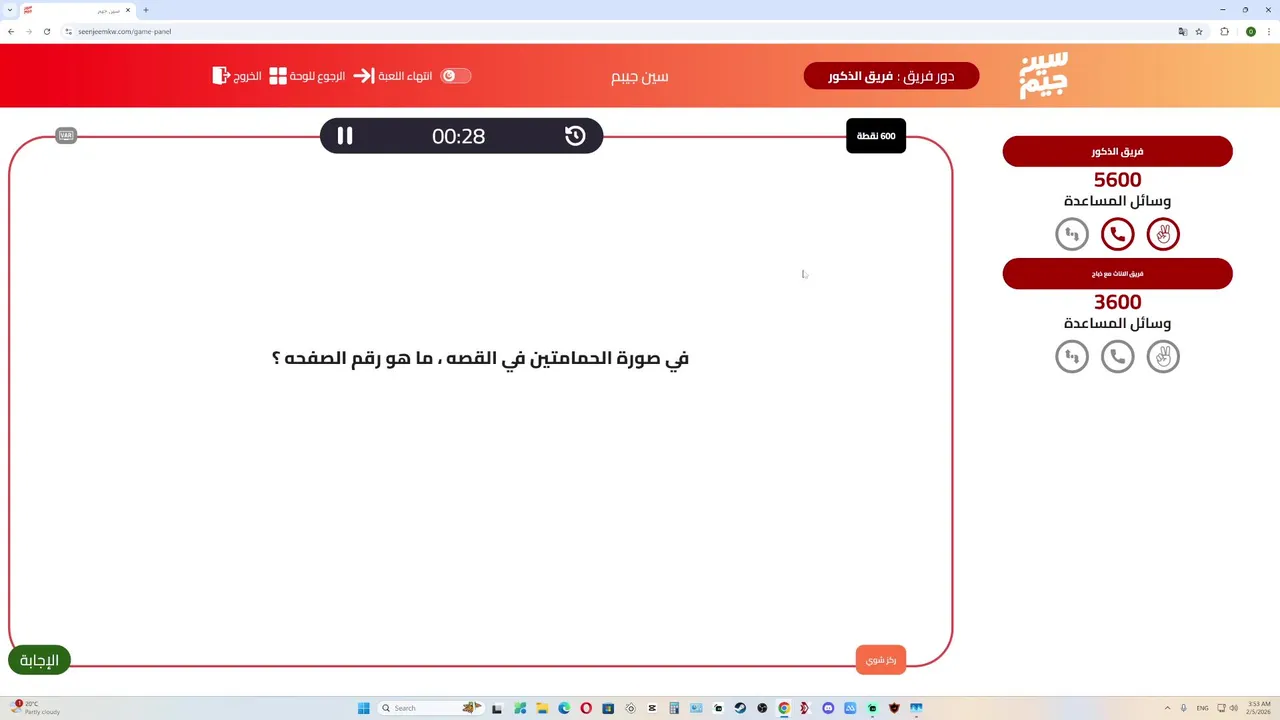Open the Chrome extensions puzzle icon
This screenshot has height=720, width=1280.
tap(1224, 31)
